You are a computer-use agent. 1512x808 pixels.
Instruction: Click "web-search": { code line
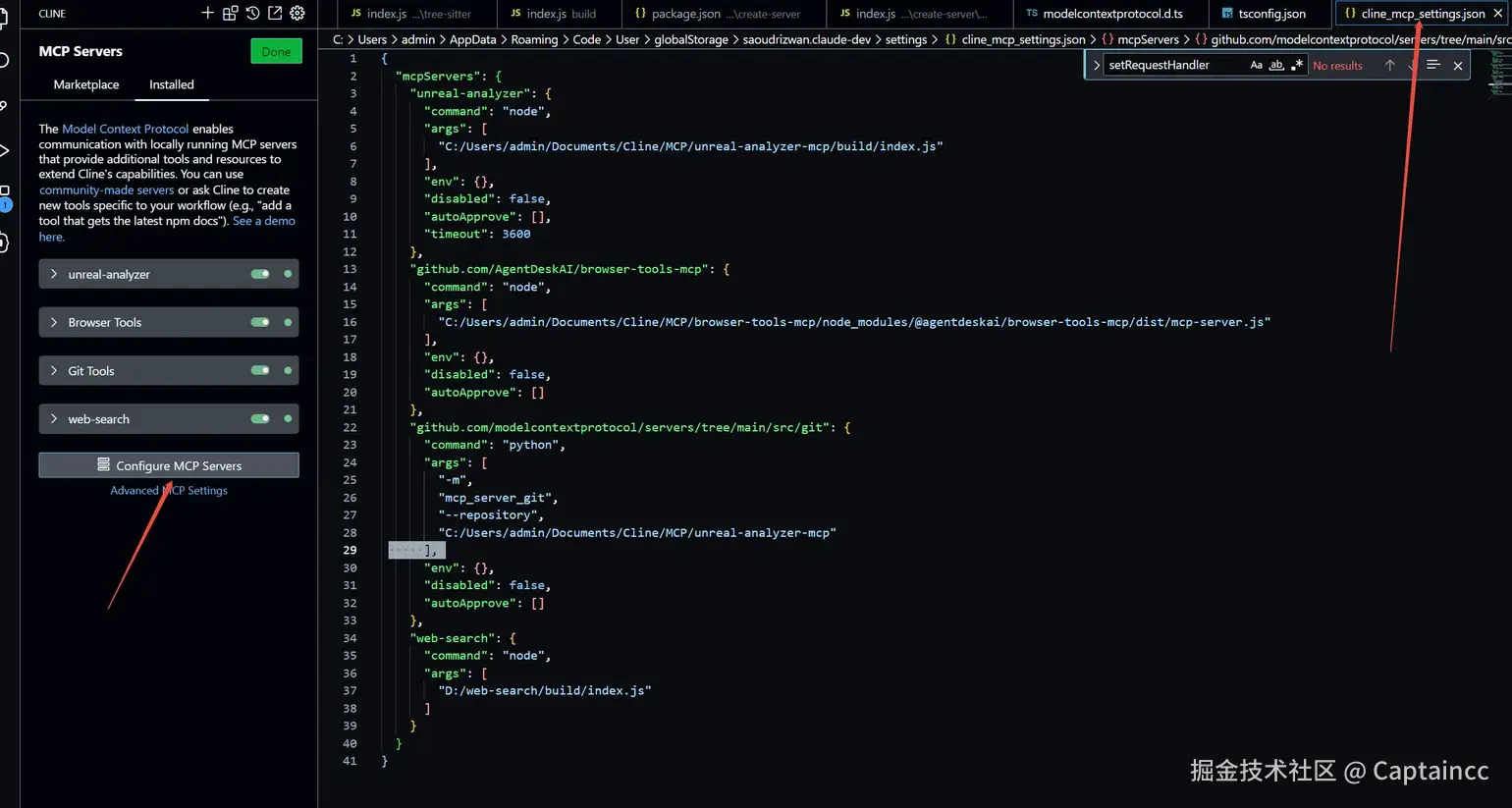(462, 638)
